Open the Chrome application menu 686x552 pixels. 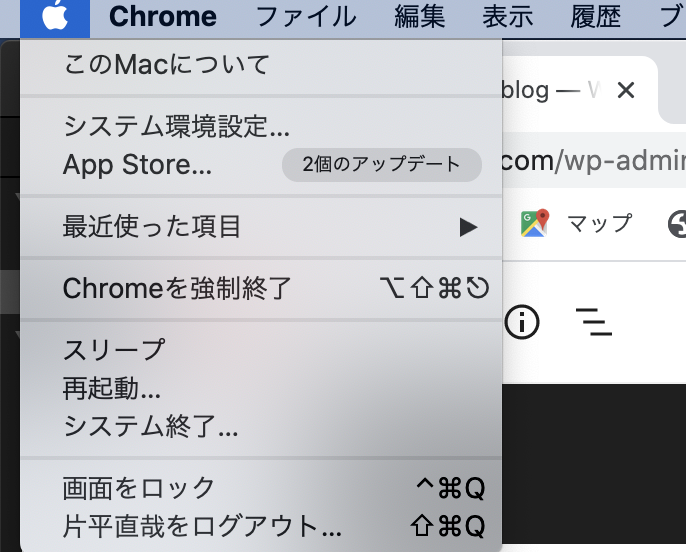163,17
